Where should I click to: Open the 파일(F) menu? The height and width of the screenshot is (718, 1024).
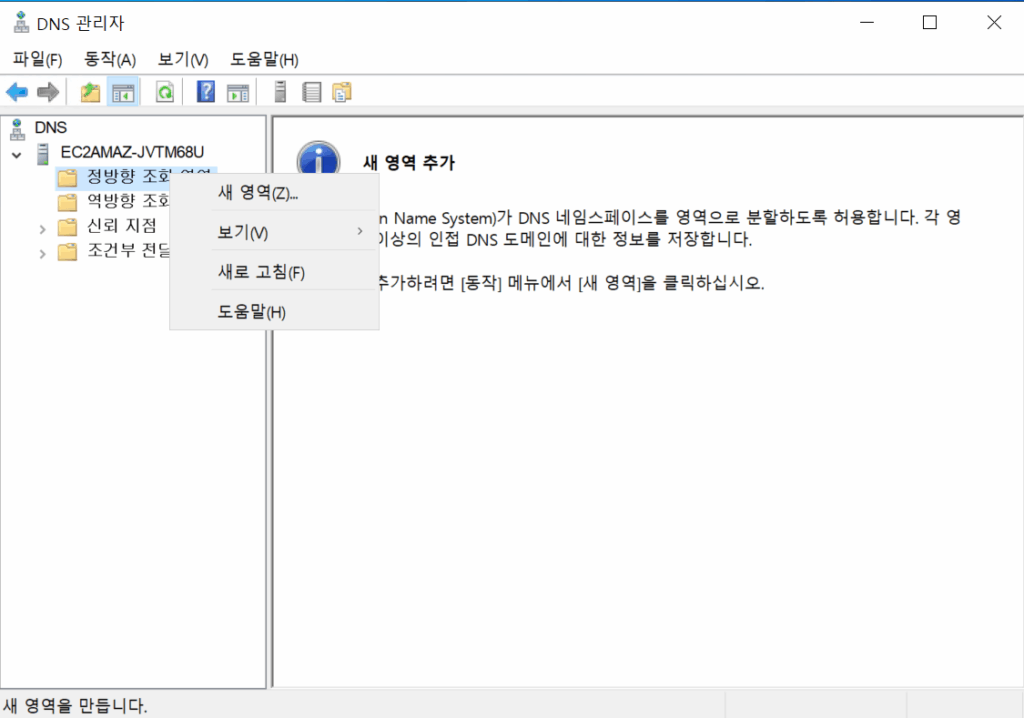click(37, 59)
